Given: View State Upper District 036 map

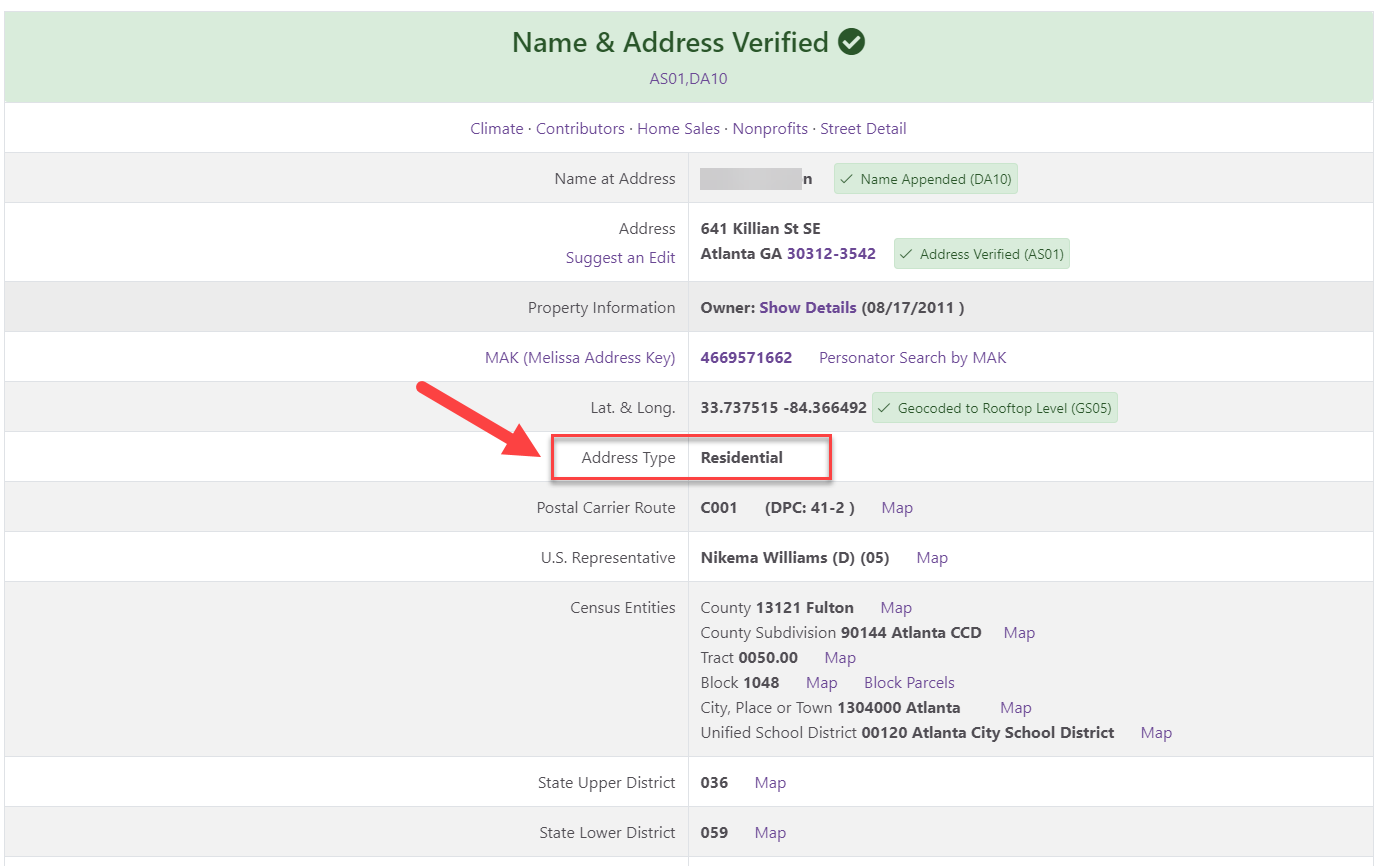Looking at the screenshot, I should click(770, 782).
